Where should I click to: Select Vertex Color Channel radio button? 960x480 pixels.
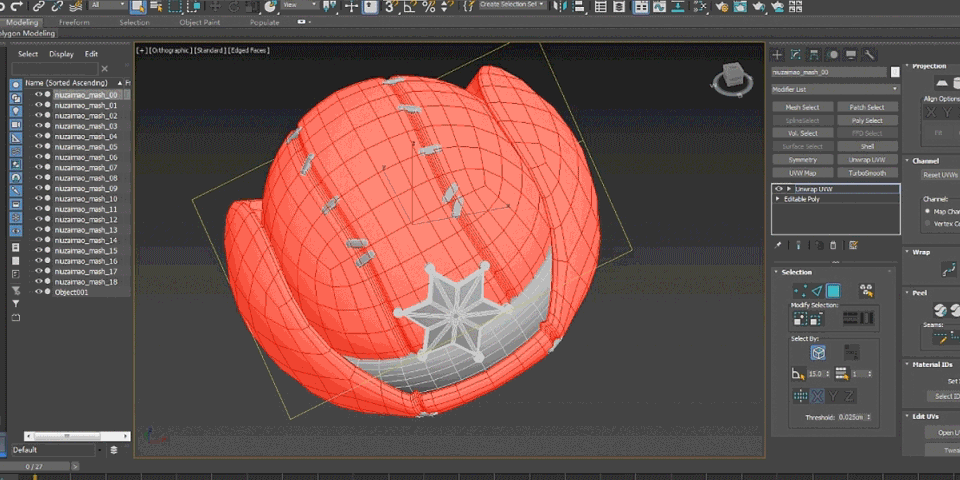coord(928,223)
